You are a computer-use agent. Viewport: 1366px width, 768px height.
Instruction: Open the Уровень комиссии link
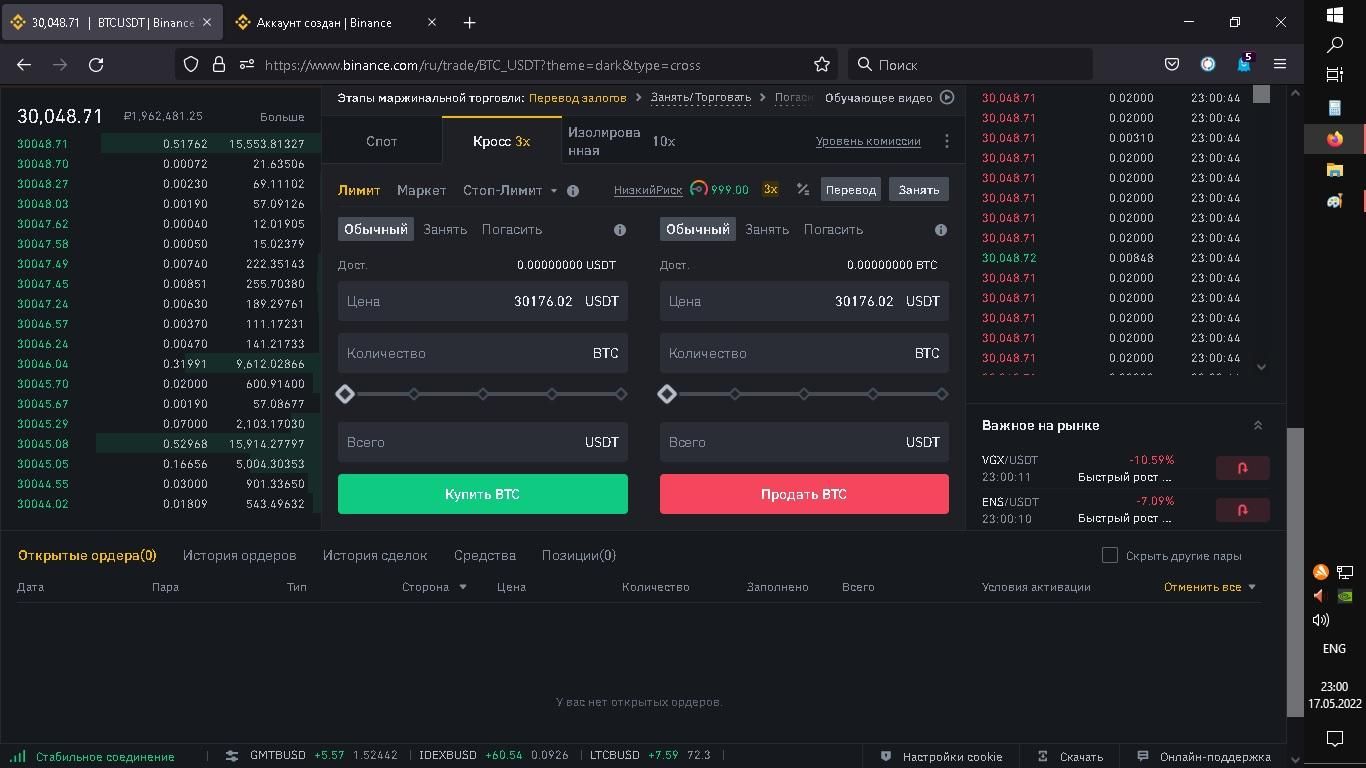(x=868, y=141)
